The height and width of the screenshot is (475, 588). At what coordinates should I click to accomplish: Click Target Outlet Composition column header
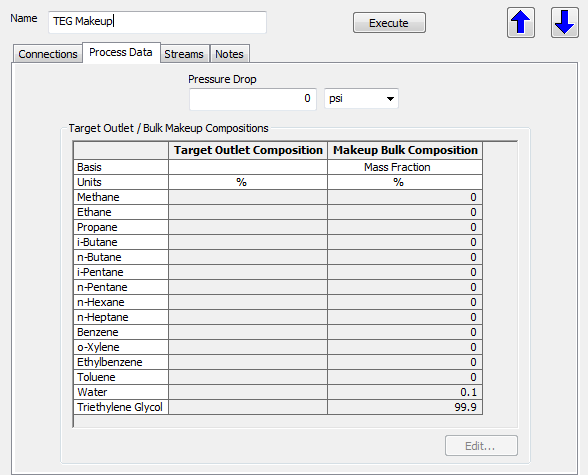point(248,150)
